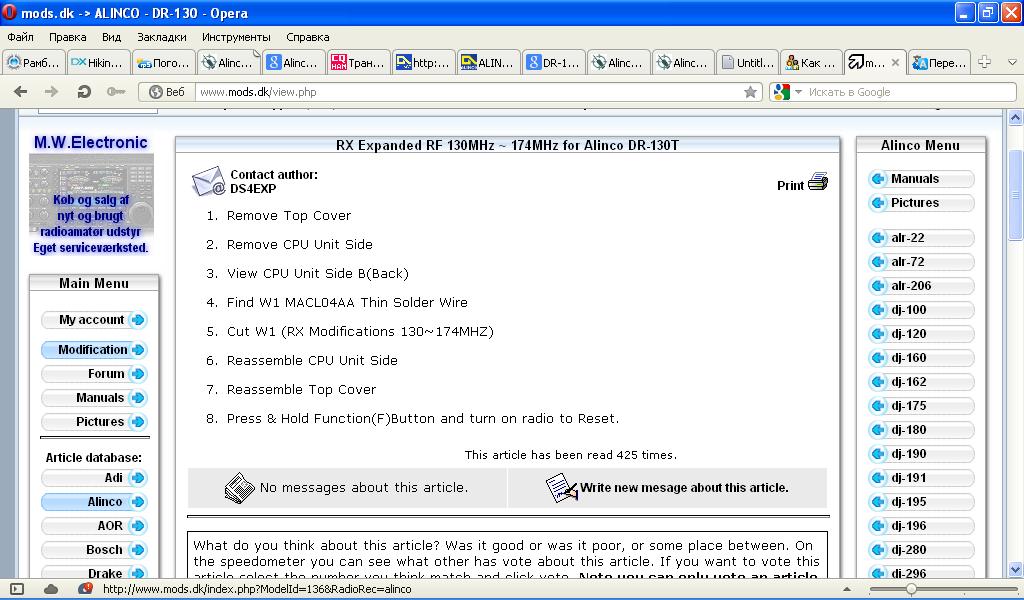Open alr-22 in Alinco Menu
The image size is (1024, 600).
coord(921,238)
